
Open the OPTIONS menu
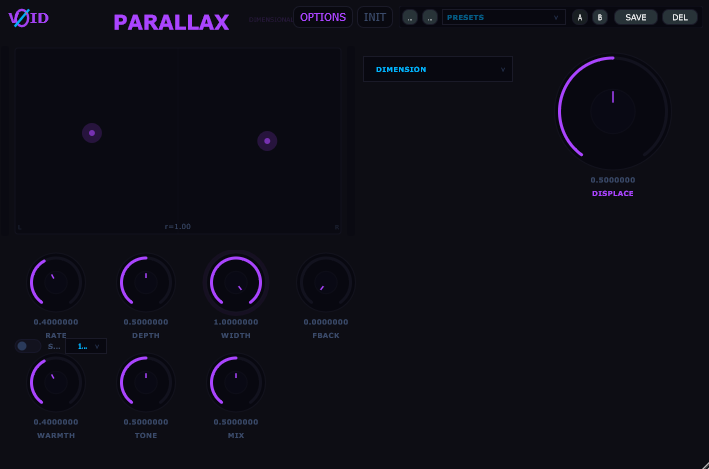[x=323, y=17]
